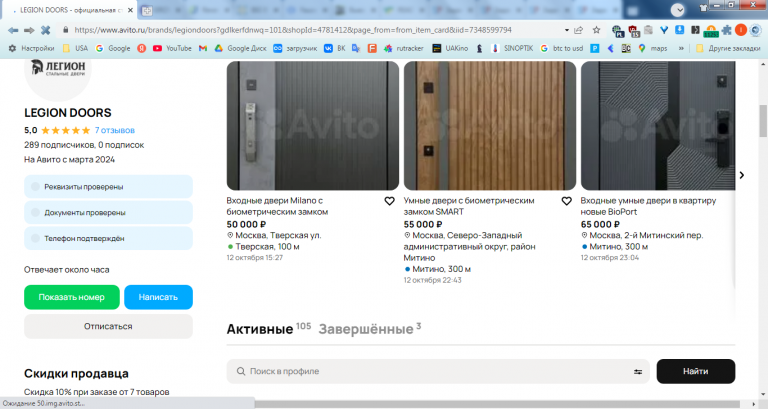
Task: Open the puzzle-piece Extensions menu
Action: [x=727, y=30]
